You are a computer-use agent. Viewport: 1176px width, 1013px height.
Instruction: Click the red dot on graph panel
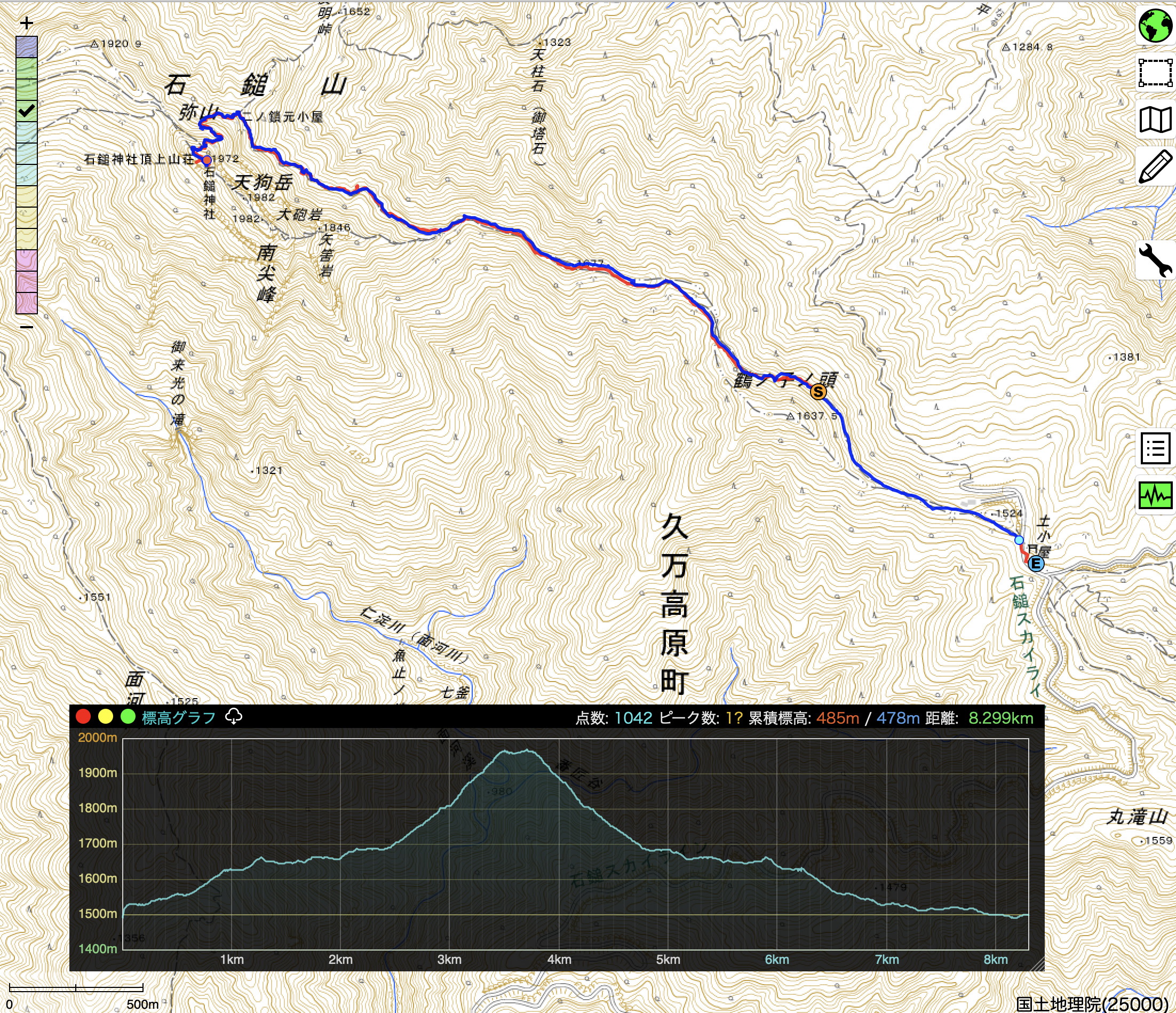pos(83,717)
